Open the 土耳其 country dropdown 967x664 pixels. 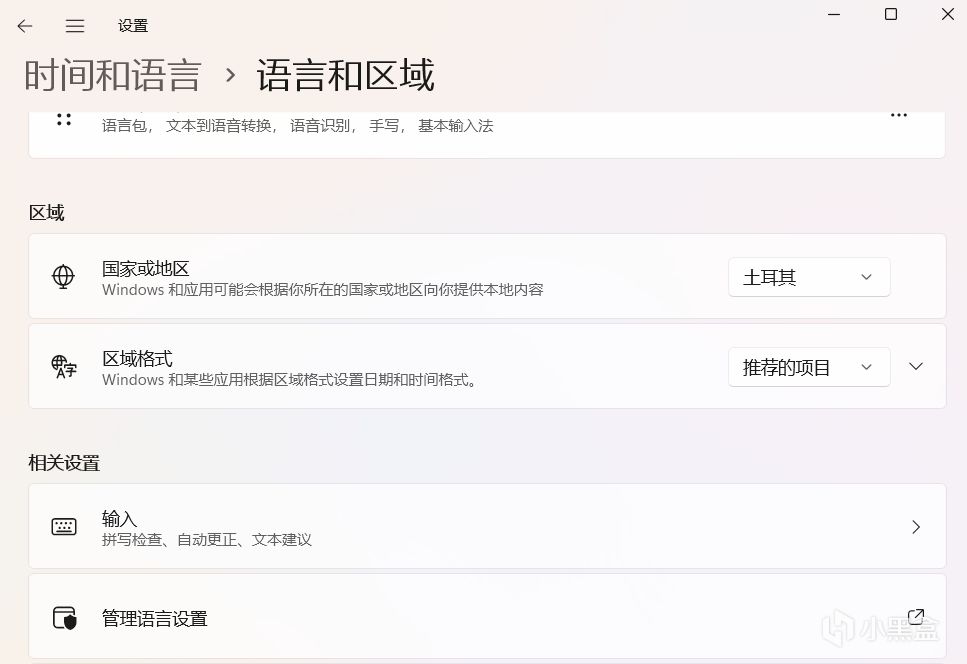tap(809, 277)
